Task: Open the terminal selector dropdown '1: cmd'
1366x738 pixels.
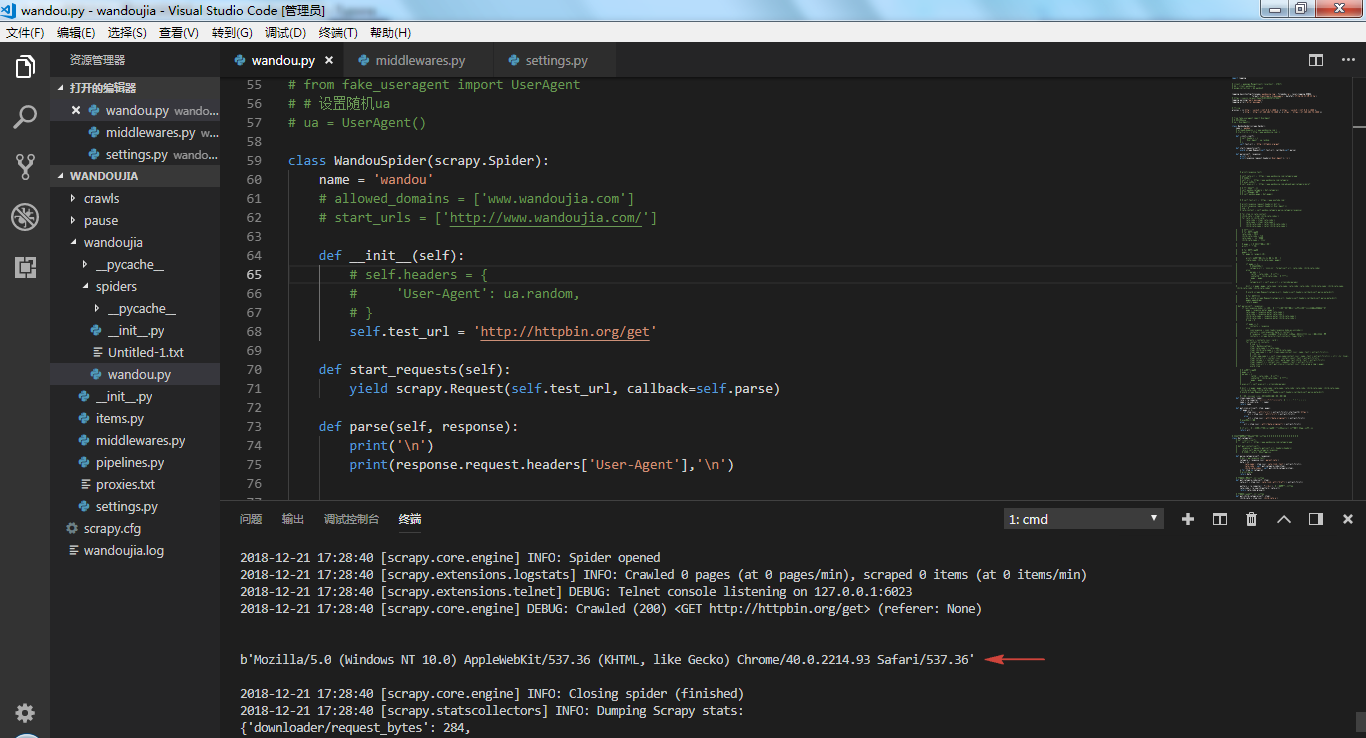Action: [x=1084, y=519]
